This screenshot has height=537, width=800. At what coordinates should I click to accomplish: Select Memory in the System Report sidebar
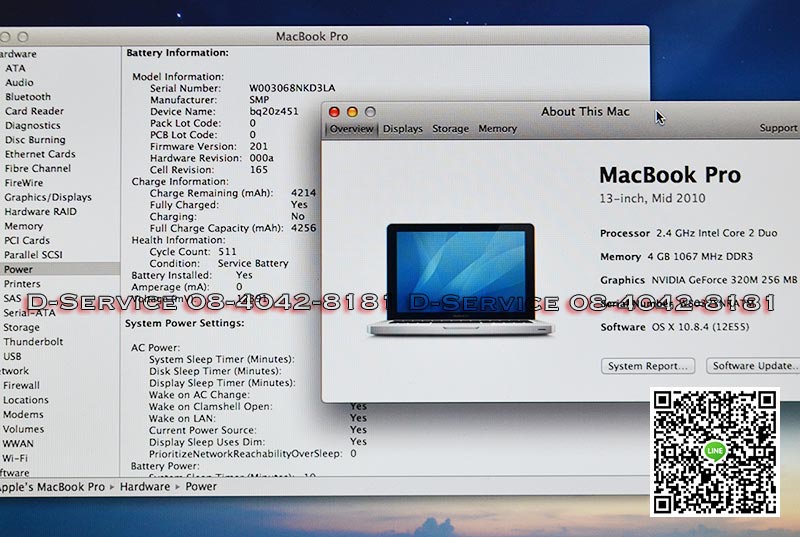coord(23,226)
